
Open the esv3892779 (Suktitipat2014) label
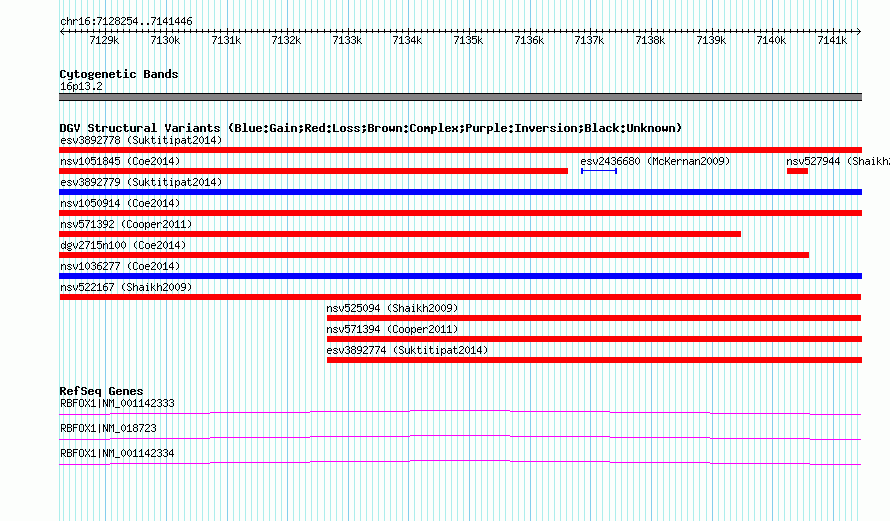click(x=141, y=182)
